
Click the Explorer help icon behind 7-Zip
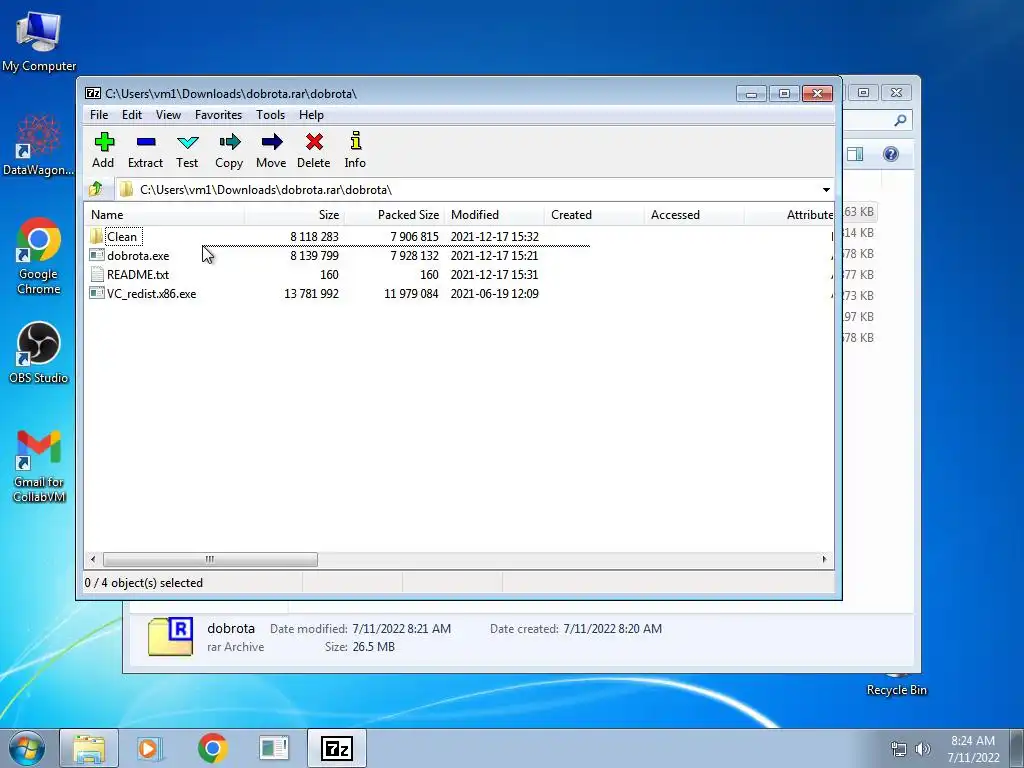tap(891, 154)
